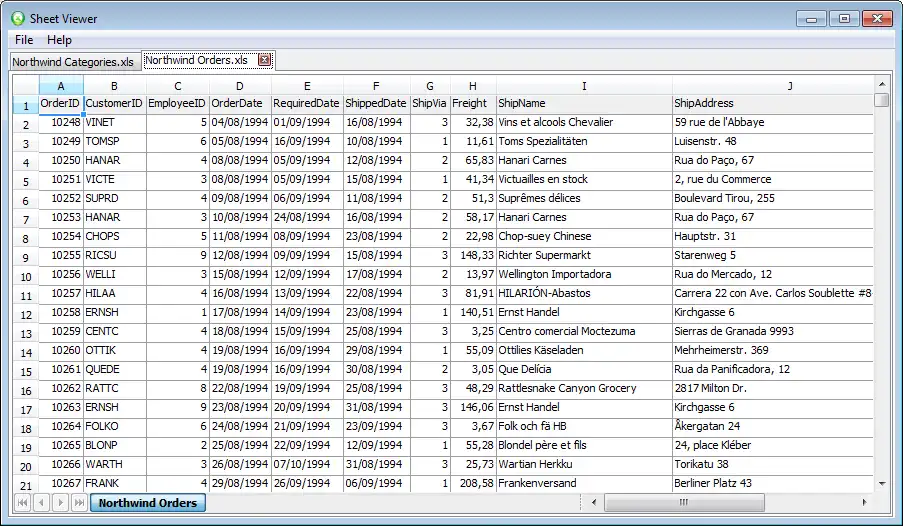Viewport: 903px width, 526px height.
Task: Click the ShipAddress header cell
Action: [x=773, y=103]
